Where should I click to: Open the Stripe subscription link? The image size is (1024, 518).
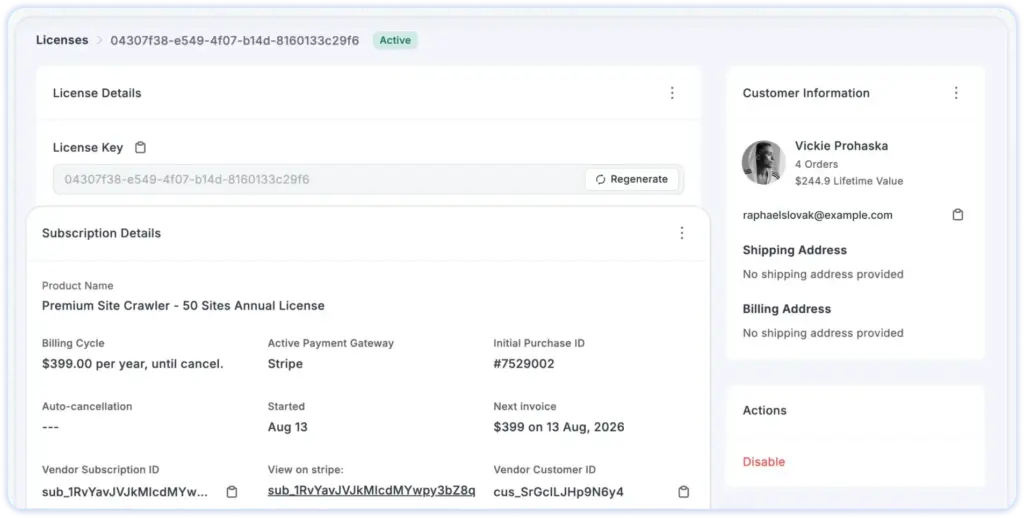click(x=372, y=491)
